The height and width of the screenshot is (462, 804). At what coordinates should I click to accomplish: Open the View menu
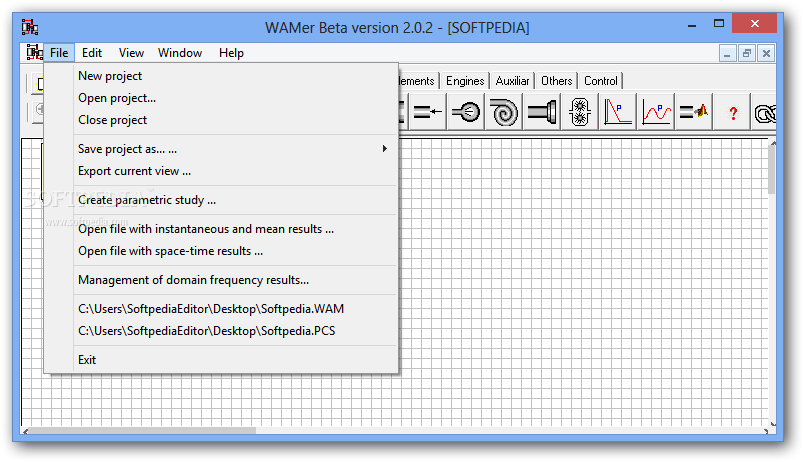pos(131,53)
